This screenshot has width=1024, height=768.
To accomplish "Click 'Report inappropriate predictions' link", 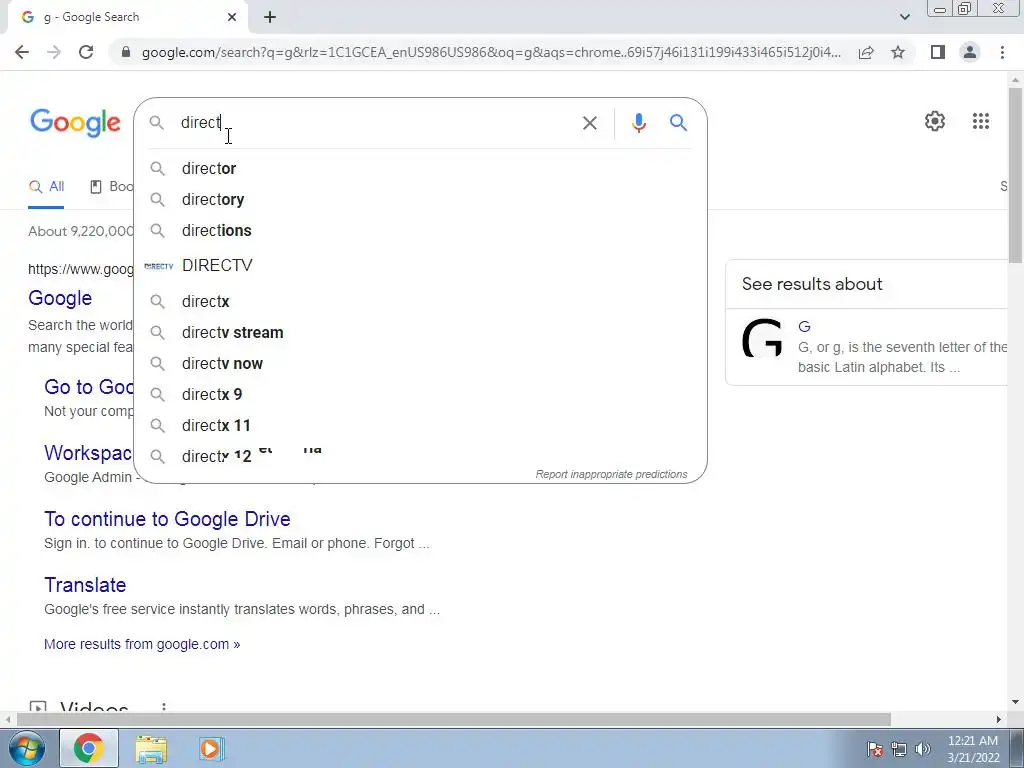I will pos(611,474).
